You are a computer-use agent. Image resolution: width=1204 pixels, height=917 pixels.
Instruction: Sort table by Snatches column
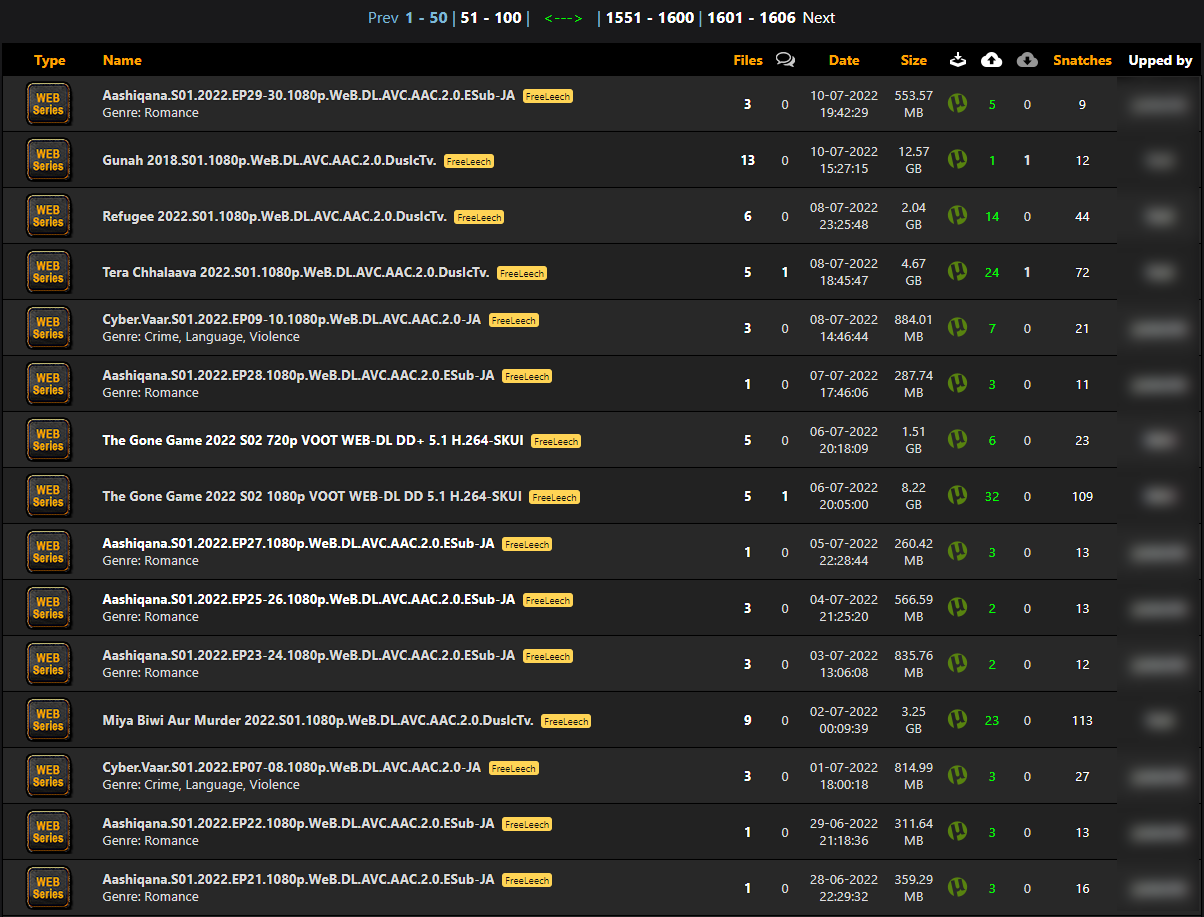(x=1082, y=60)
